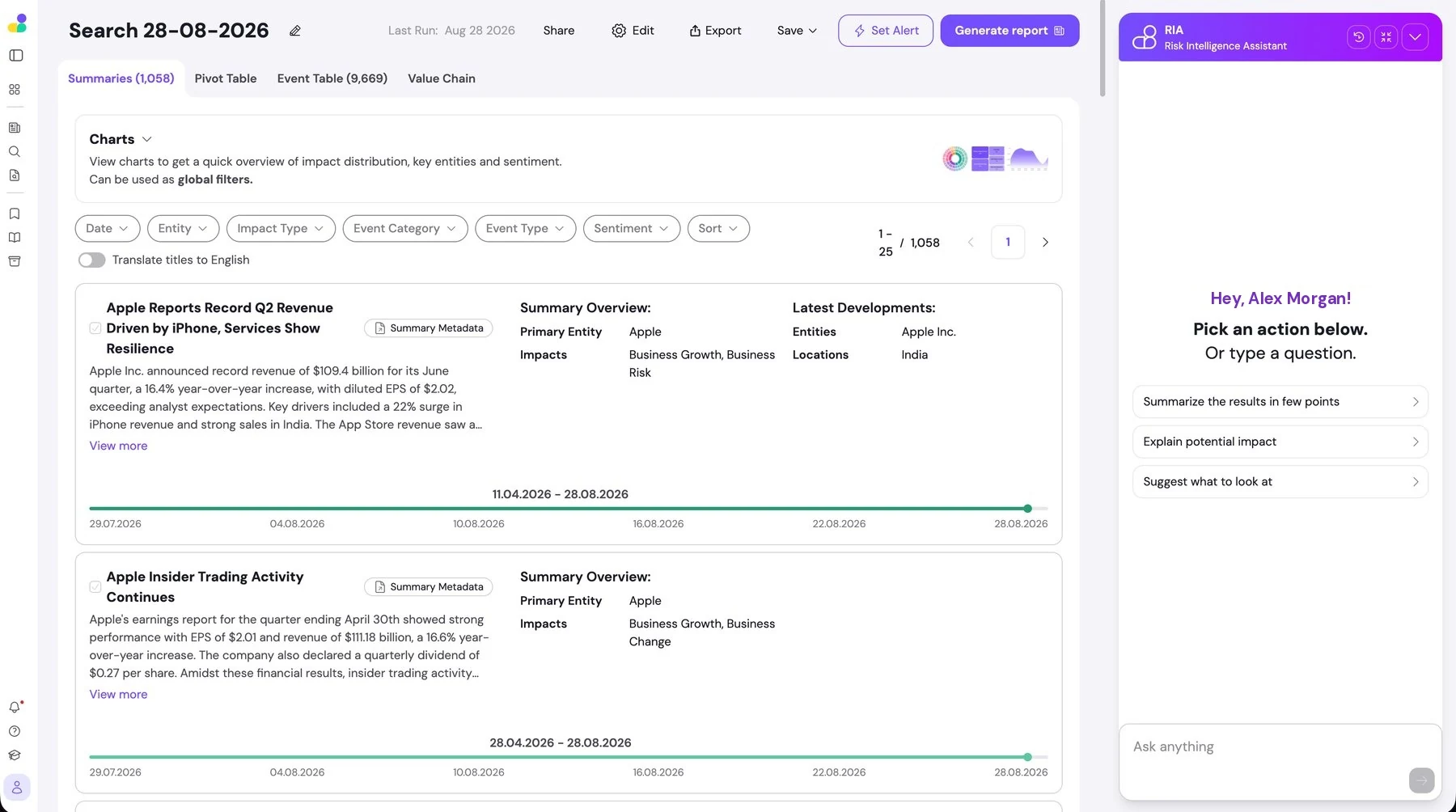Switch to the Event Table tab

(332, 78)
